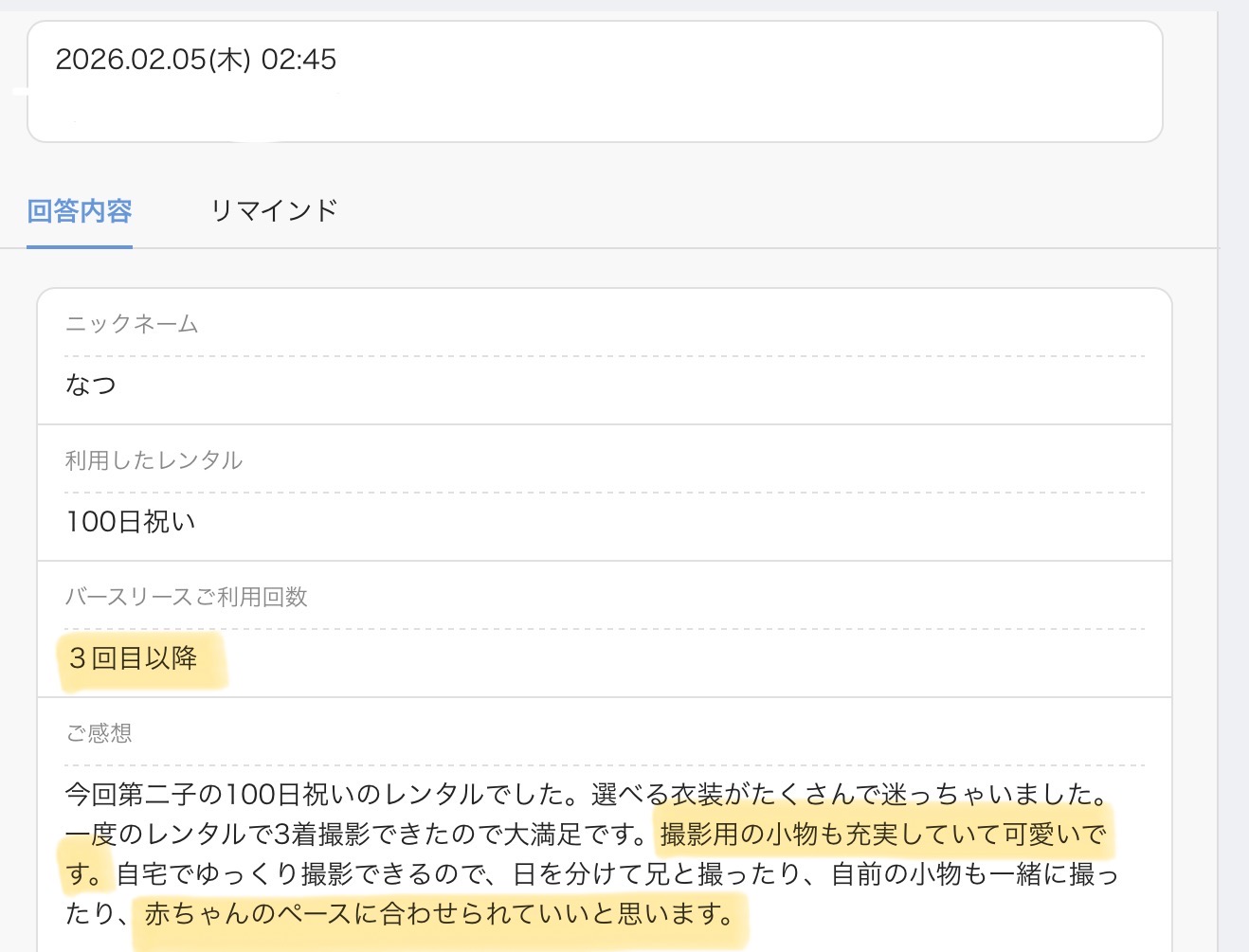Screen dimensions: 1249x952
Task: Click the vertical strip at right window edge
Action: [1233, 474]
